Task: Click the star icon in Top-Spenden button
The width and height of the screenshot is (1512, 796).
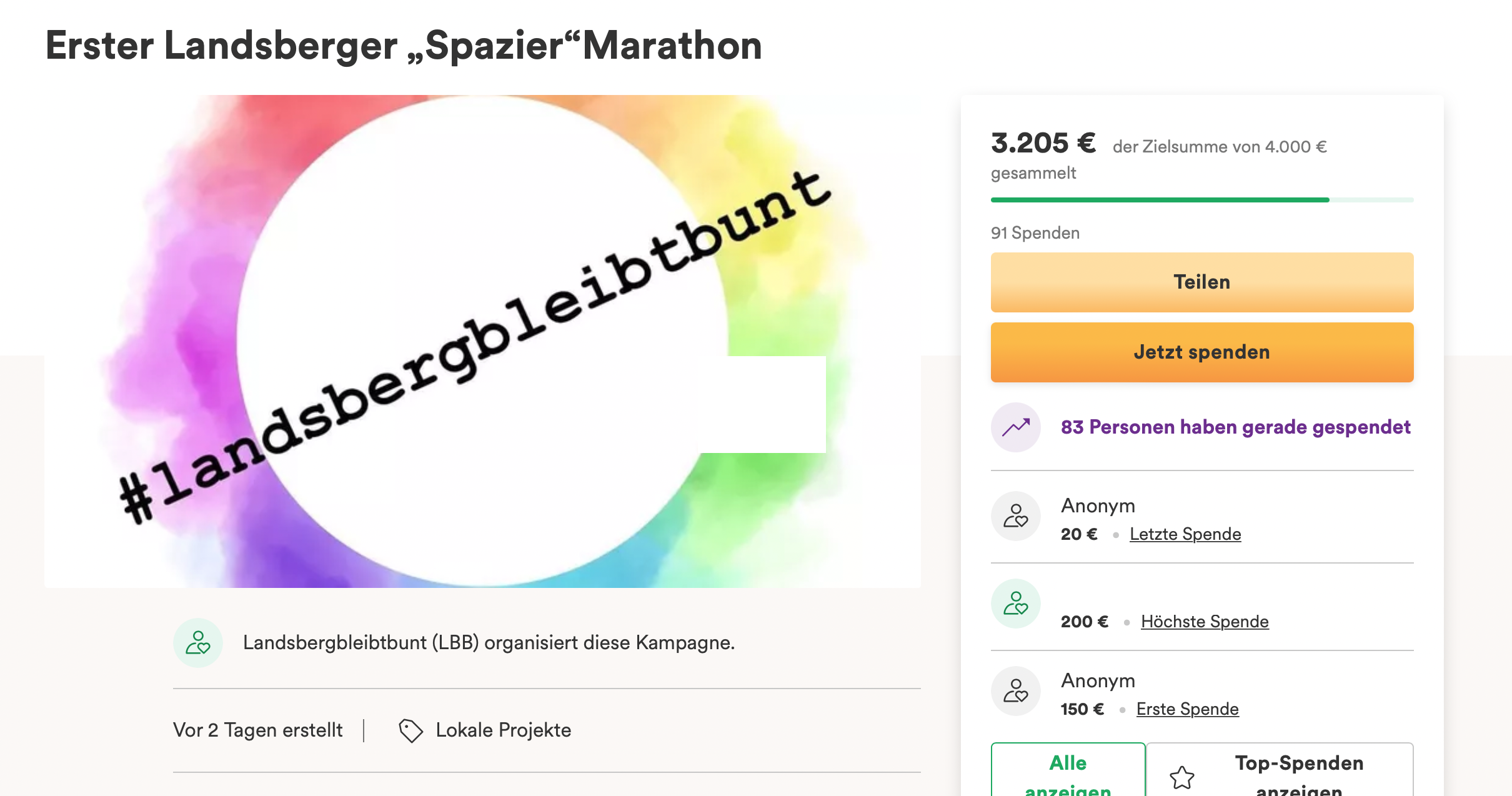Action: coord(1182,777)
